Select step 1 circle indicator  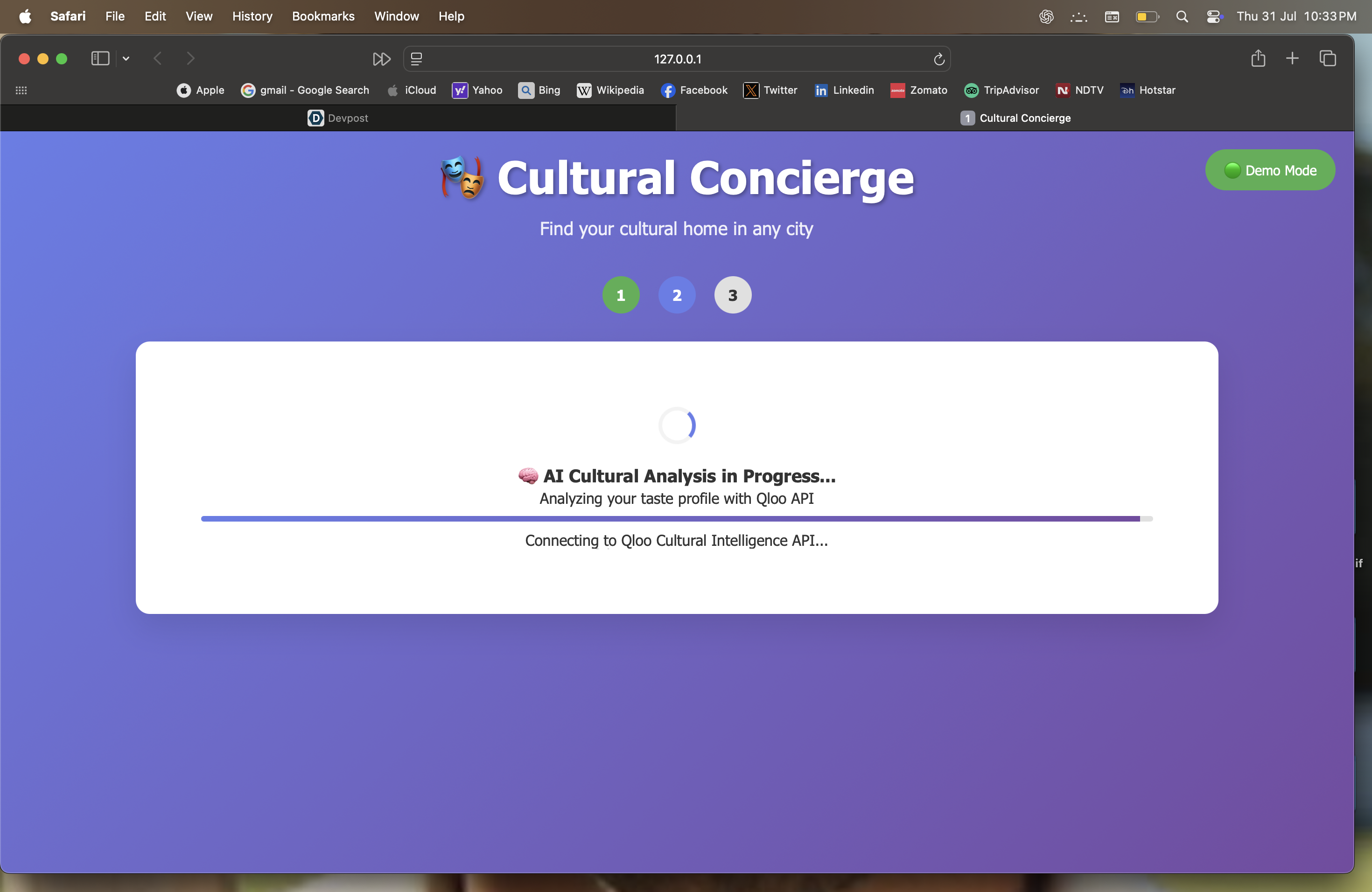(620, 295)
